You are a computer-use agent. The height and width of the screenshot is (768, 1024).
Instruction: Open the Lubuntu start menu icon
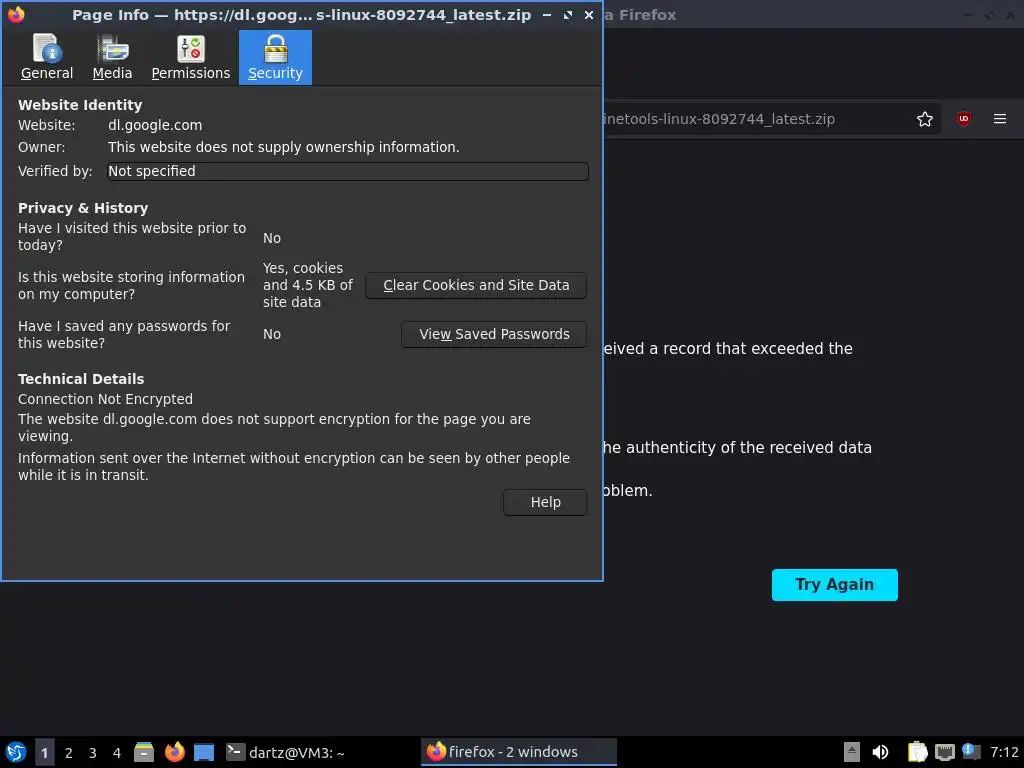pyautogui.click(x=16, y=752)
